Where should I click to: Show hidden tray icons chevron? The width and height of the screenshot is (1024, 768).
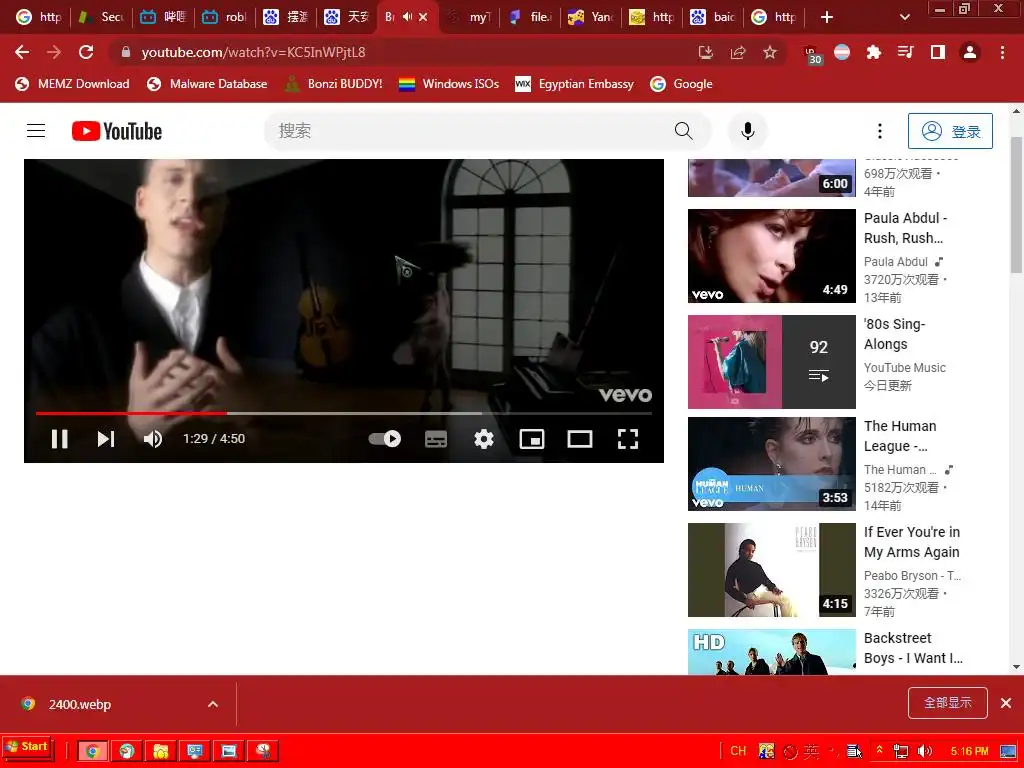(880, 751)
